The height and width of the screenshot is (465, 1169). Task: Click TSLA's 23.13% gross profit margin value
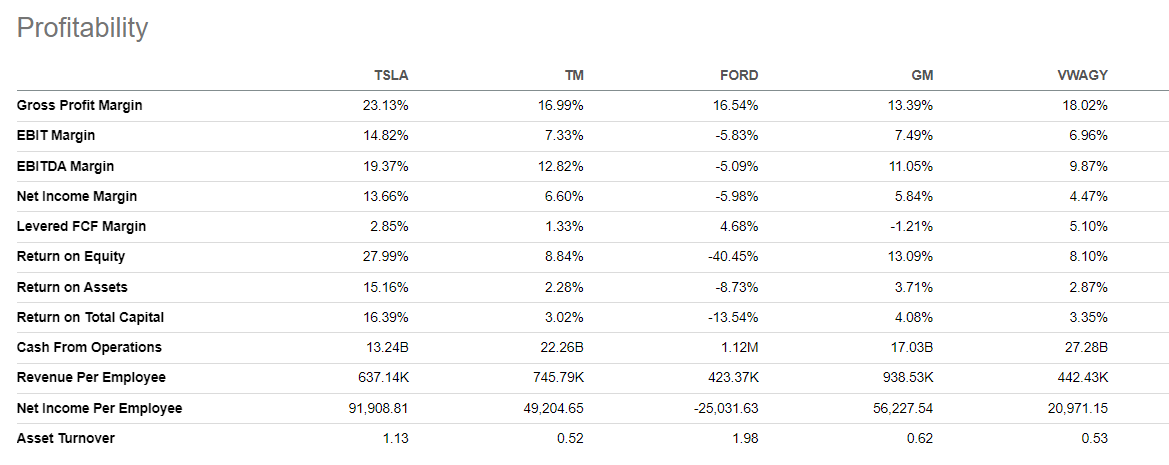coord(385,105)
